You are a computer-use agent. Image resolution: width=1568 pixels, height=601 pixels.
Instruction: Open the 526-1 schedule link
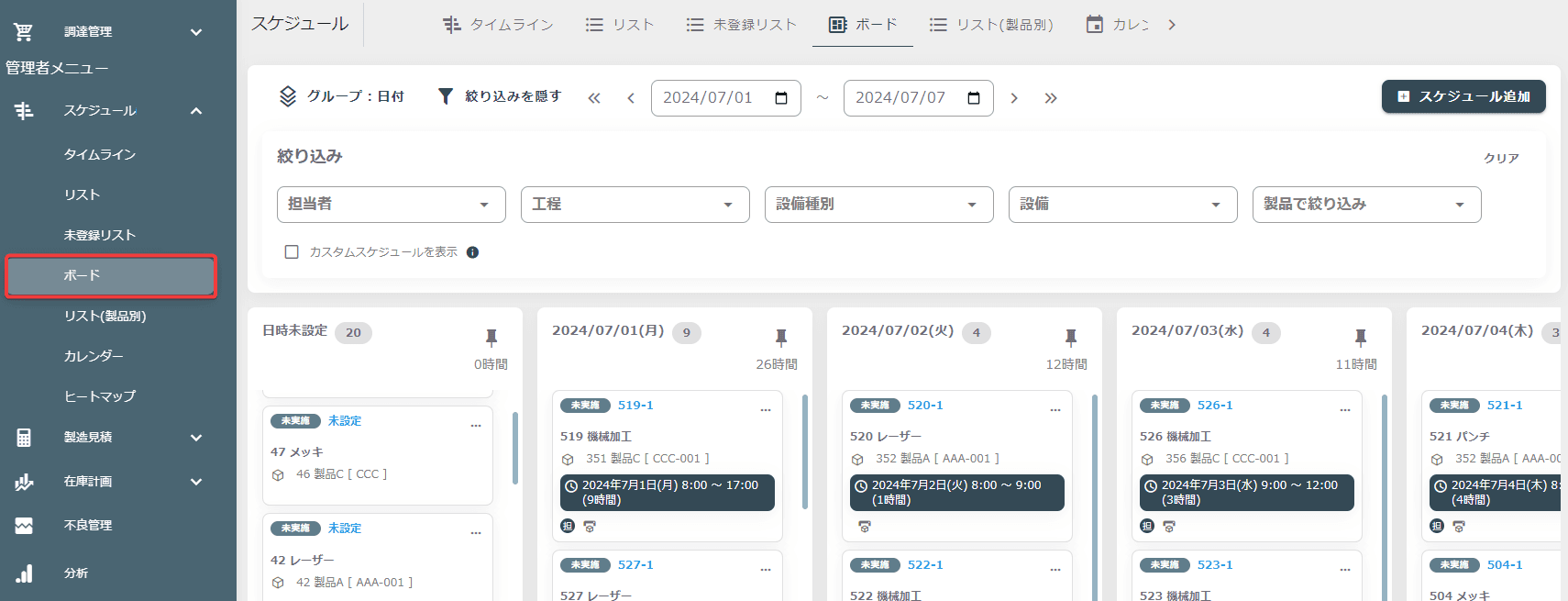tap(1215, 406)
